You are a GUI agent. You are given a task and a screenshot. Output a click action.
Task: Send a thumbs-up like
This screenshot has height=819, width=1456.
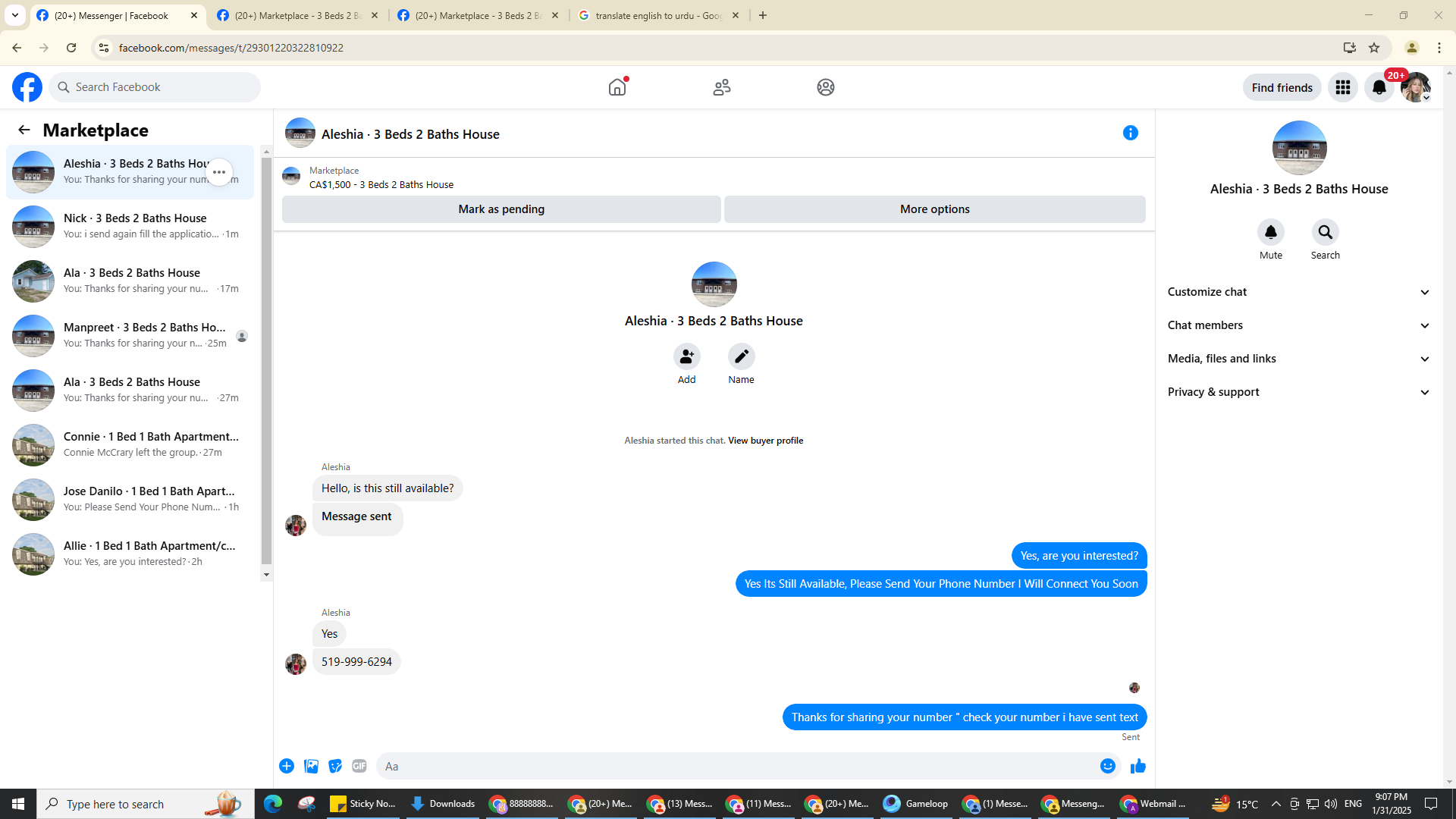(x=1137, y=766)
